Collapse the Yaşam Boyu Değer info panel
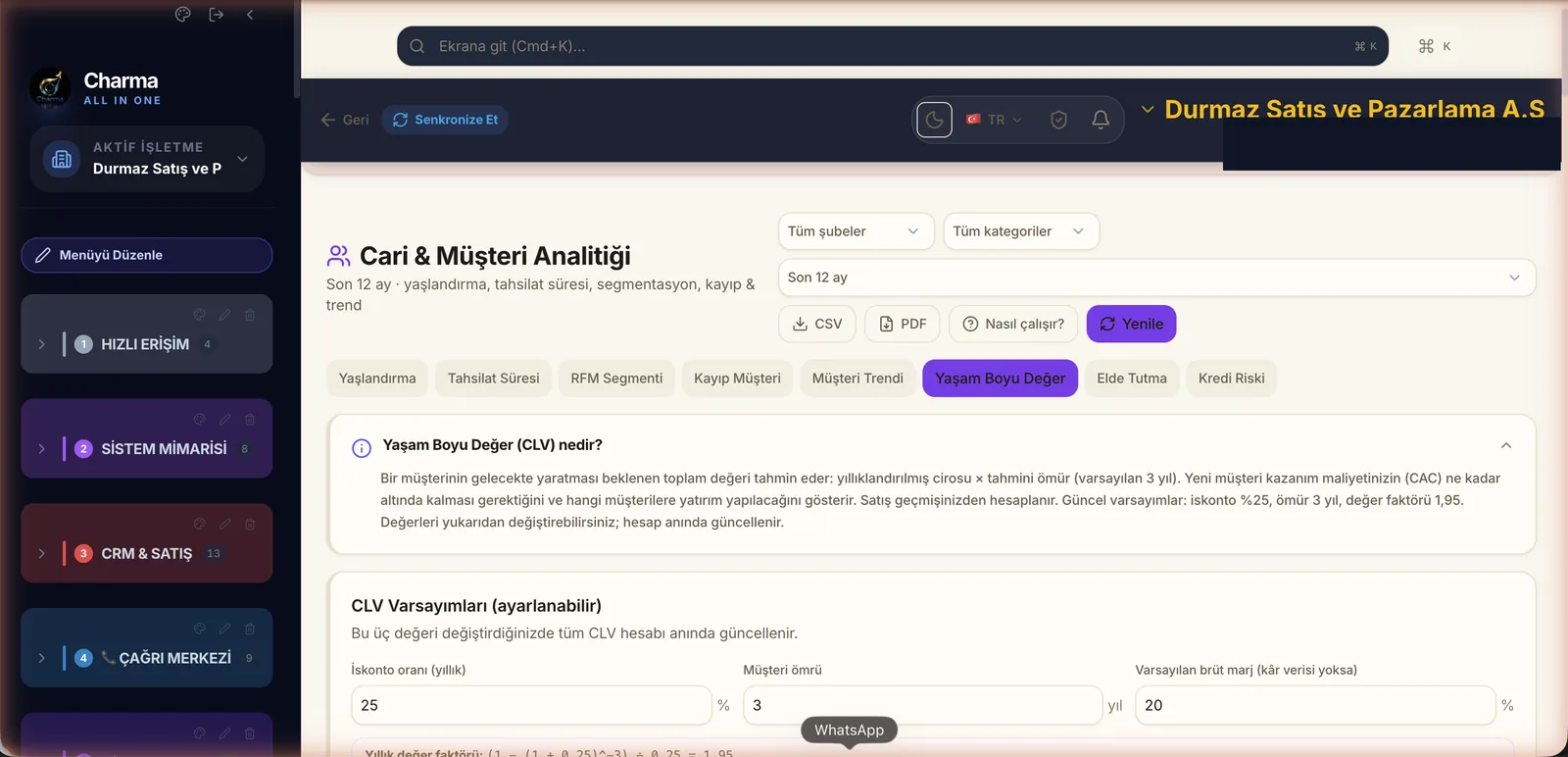The image size is (1568, 757). pyautogui.click(x=1506, y=445)
